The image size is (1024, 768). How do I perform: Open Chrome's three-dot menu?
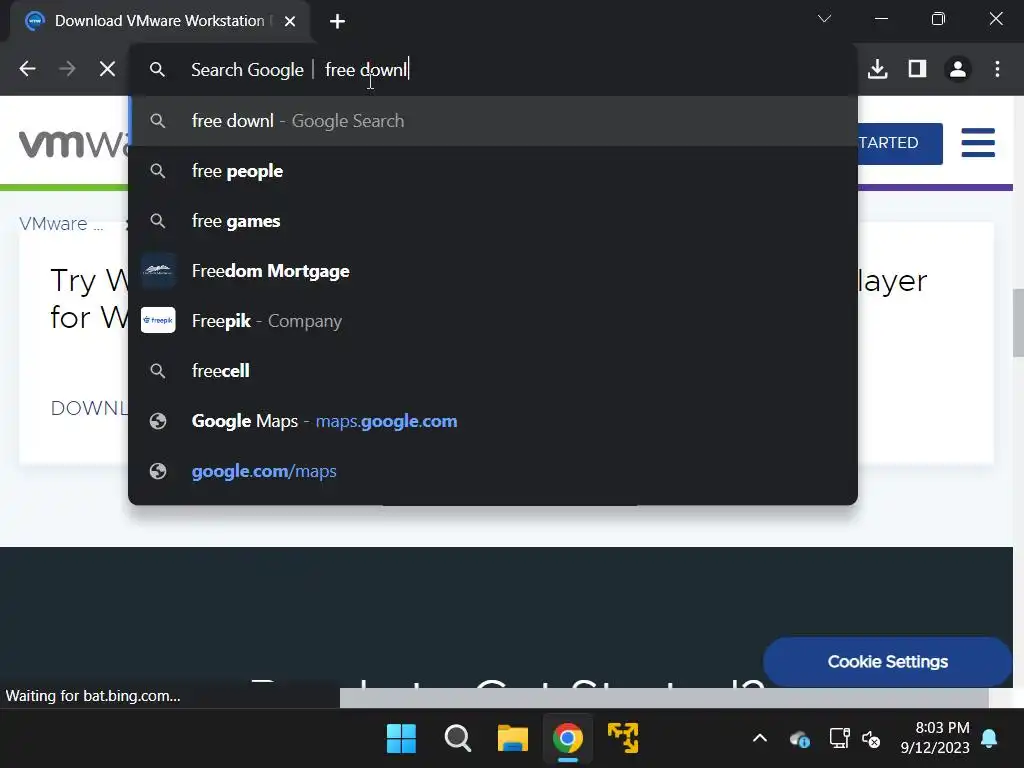(x=997, y=69)
